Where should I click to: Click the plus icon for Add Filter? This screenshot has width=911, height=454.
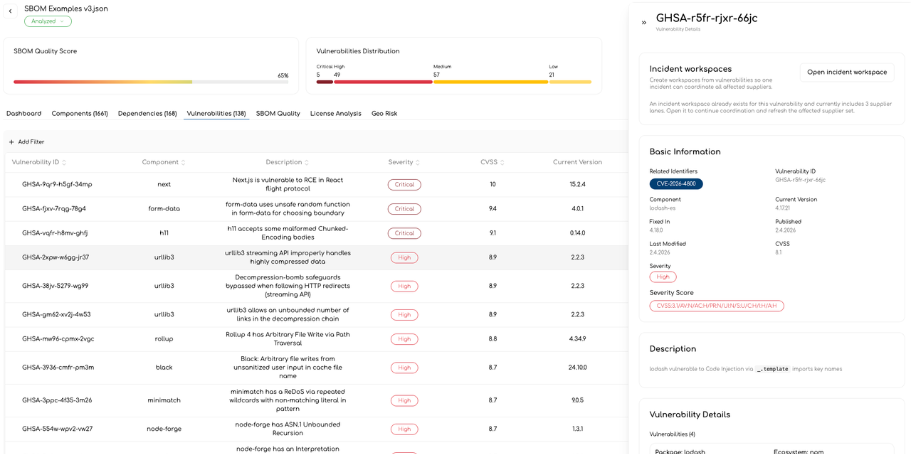point(12,142)
